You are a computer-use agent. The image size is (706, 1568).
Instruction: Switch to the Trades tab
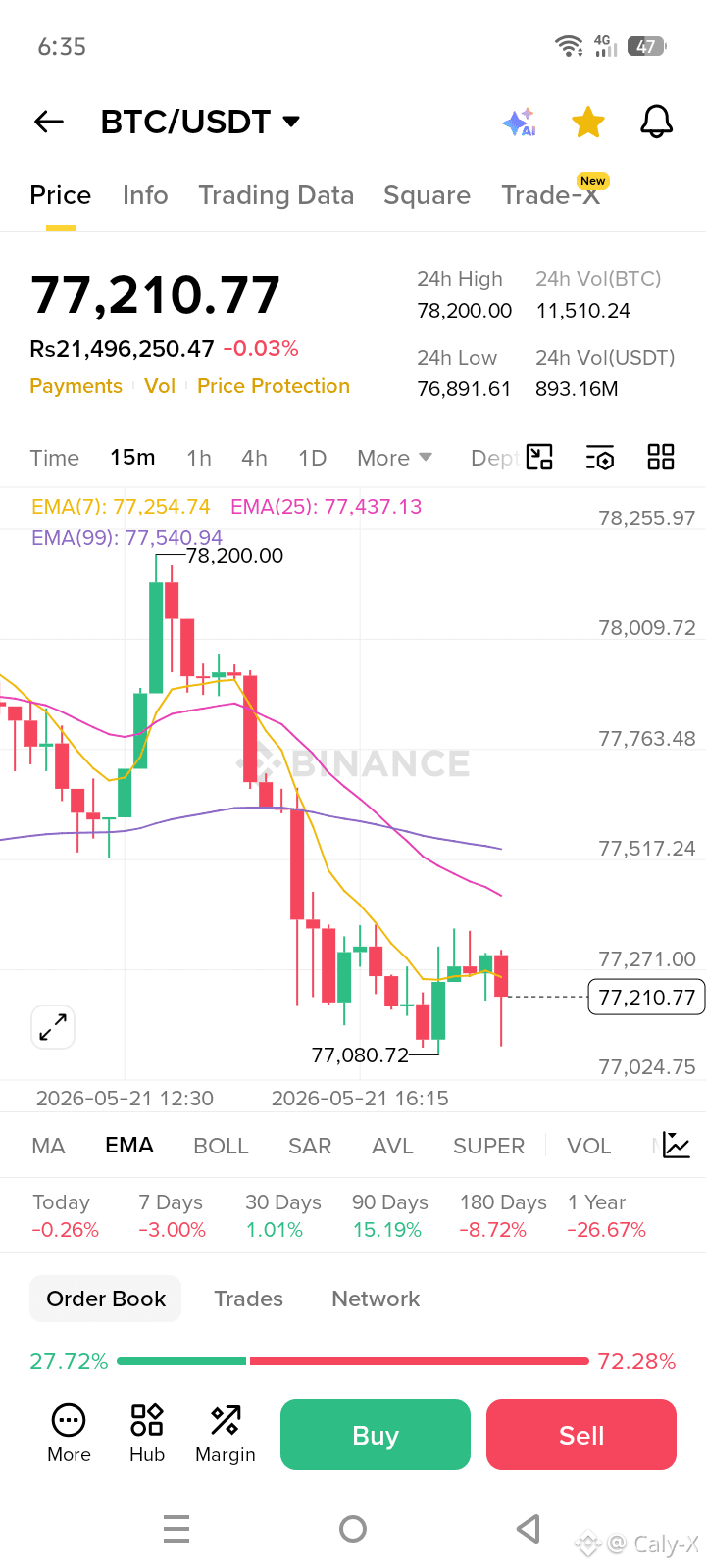click(248, 1298)
